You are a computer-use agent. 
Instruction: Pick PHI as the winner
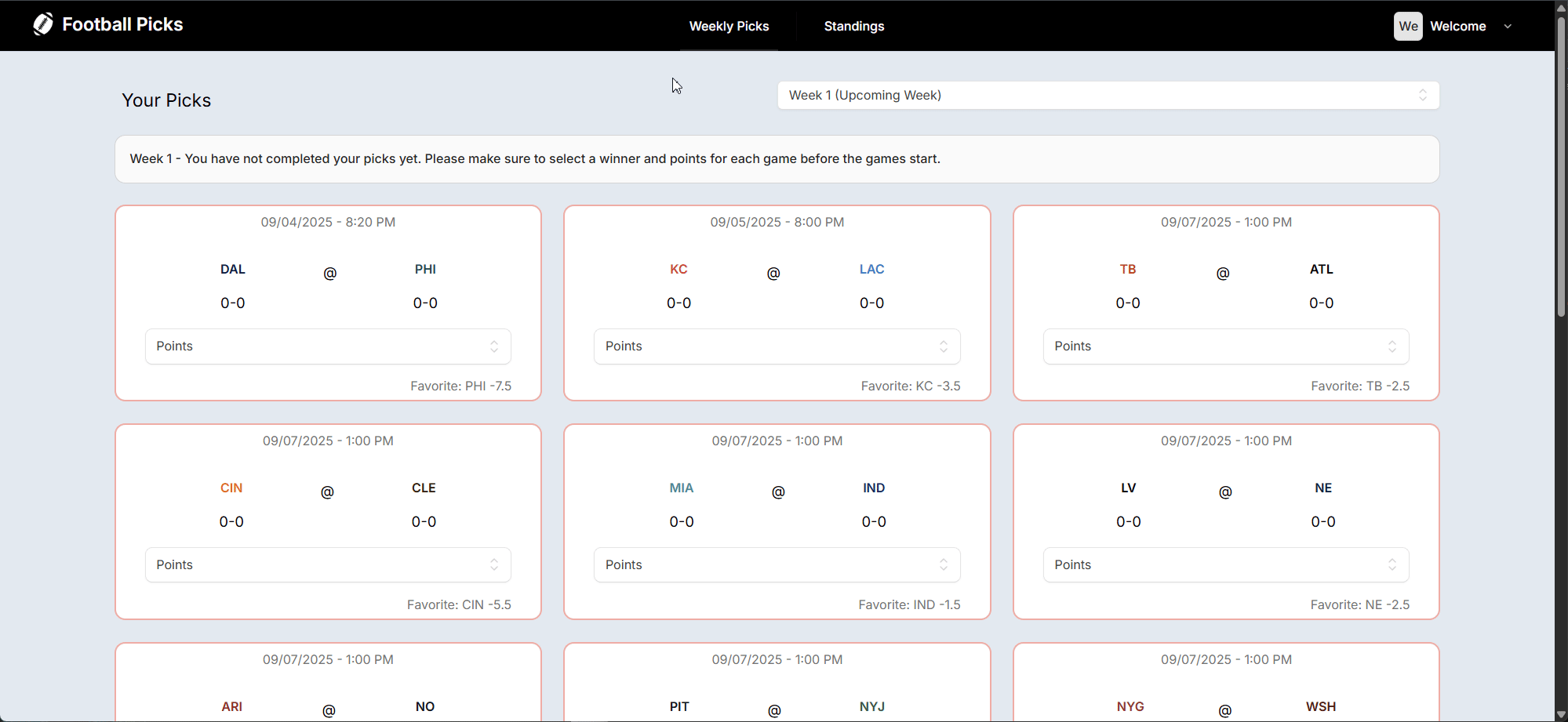[425, 270]
